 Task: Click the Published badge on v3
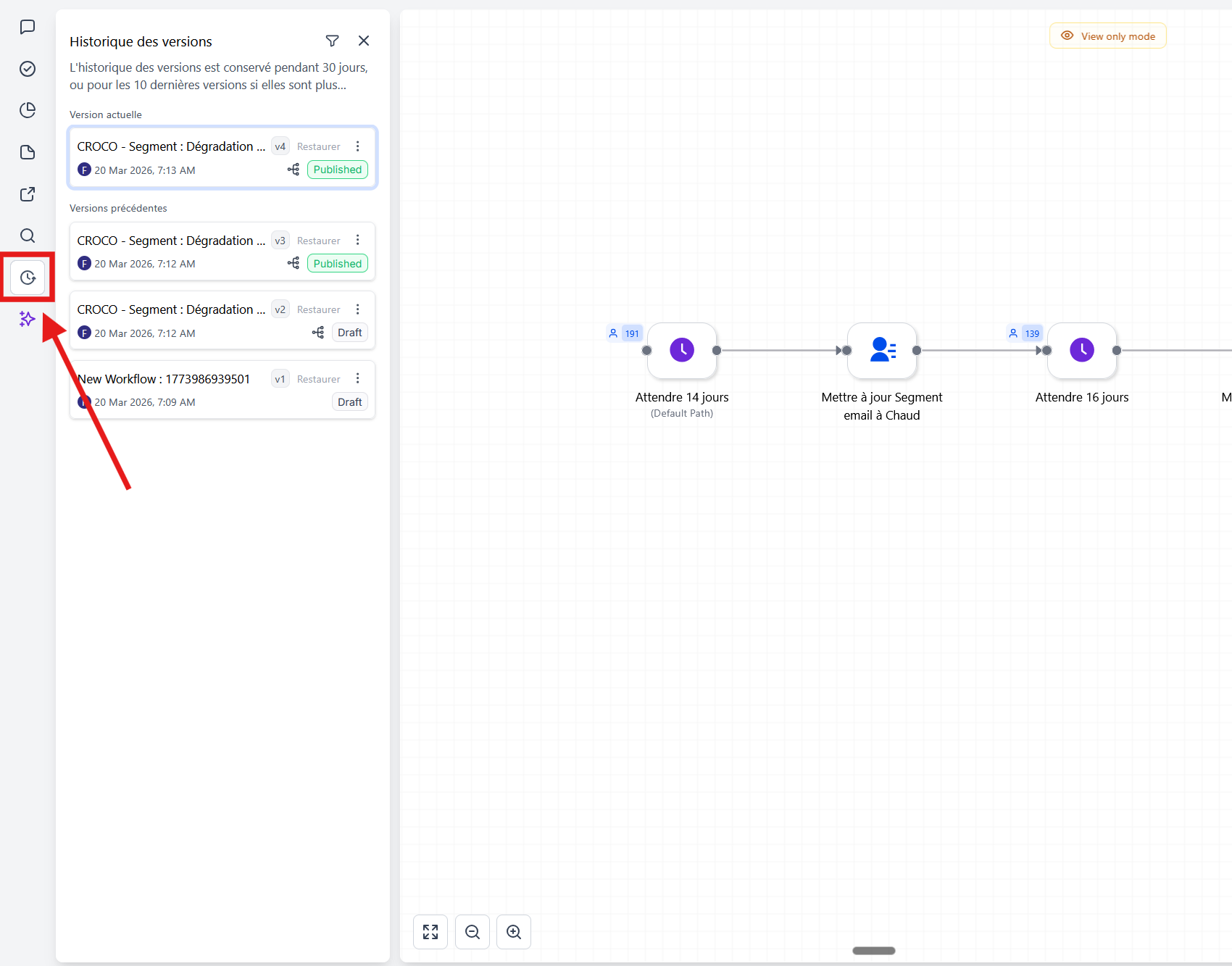[338, 264]
